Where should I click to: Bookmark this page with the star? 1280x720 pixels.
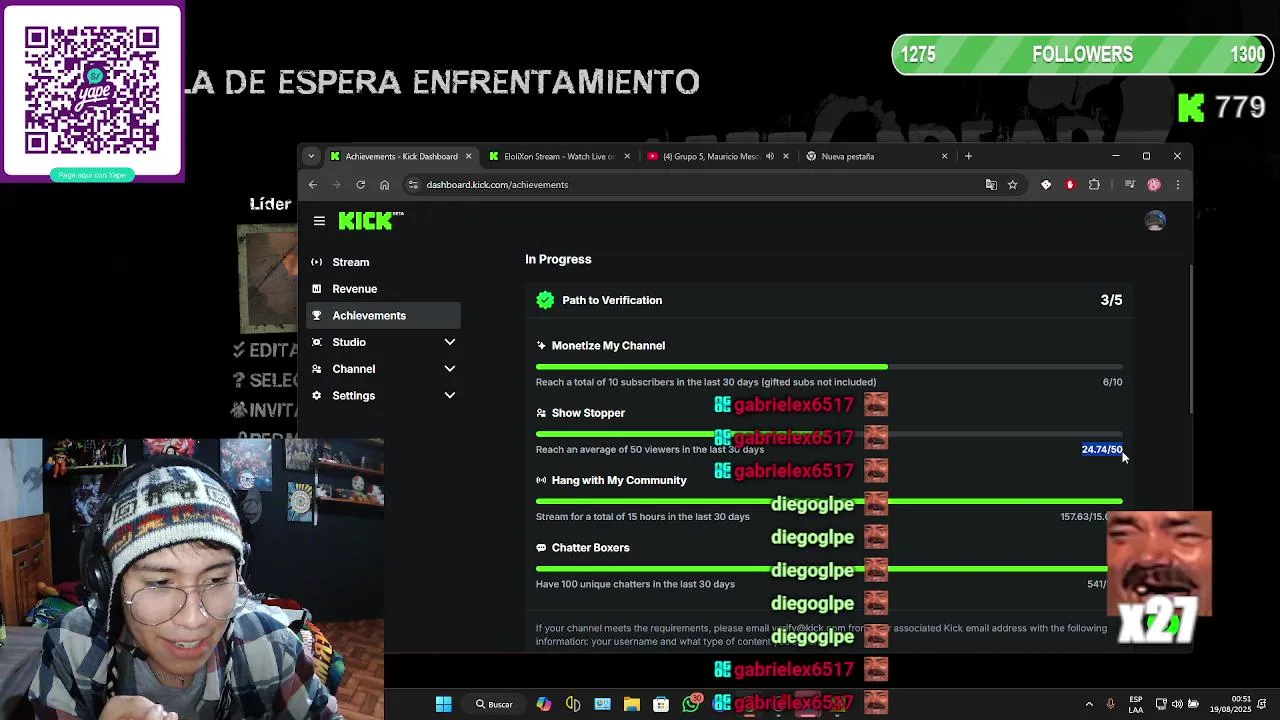click(x=1012, y=184)
